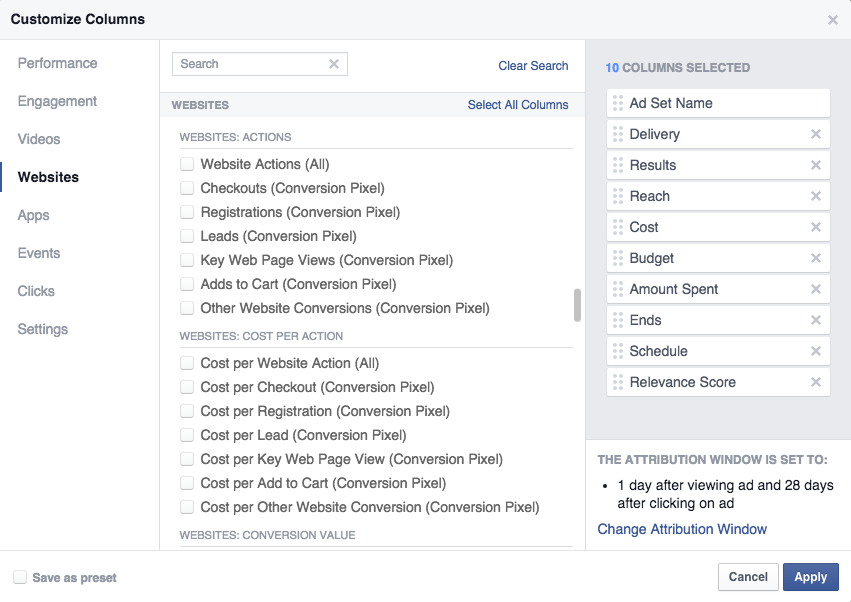Image resolution: width=851 pixels, height=602 pixels.
Task: Select the Clicks category in sidebar
Action: coord(36,291)
